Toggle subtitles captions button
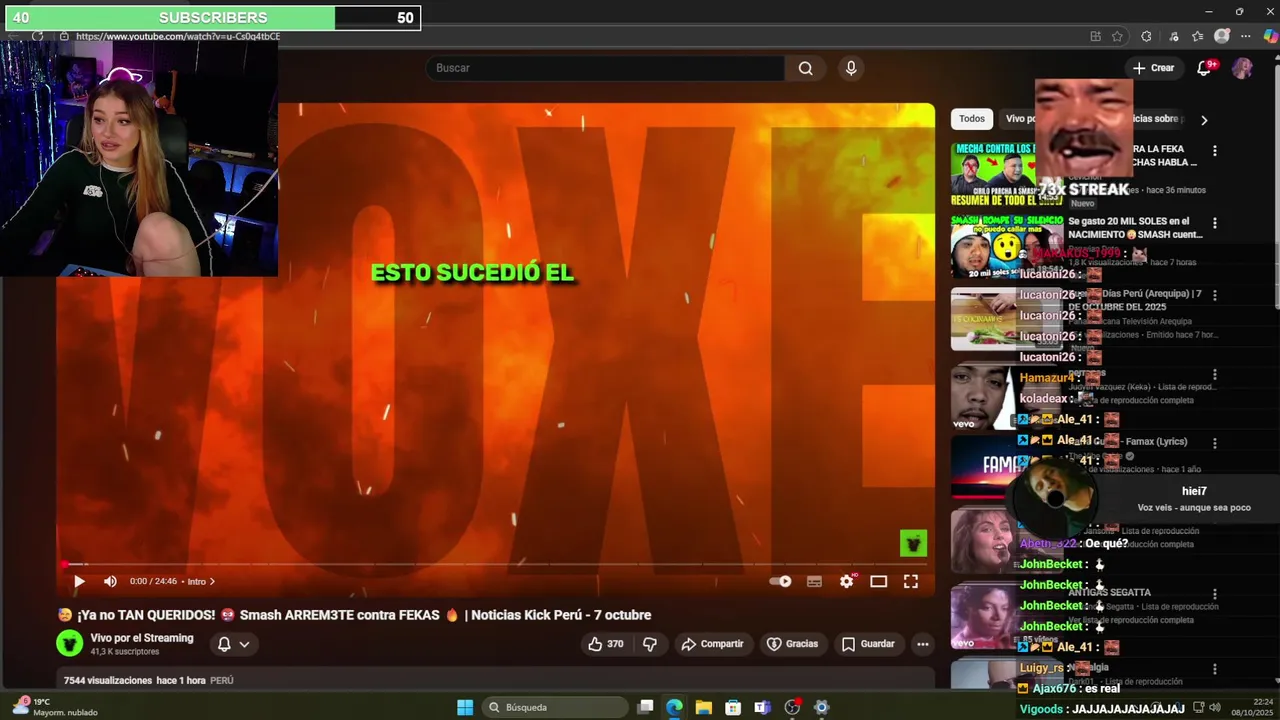Image resolution: width=1280 pixels, height=720 pixels. (814, 581)
